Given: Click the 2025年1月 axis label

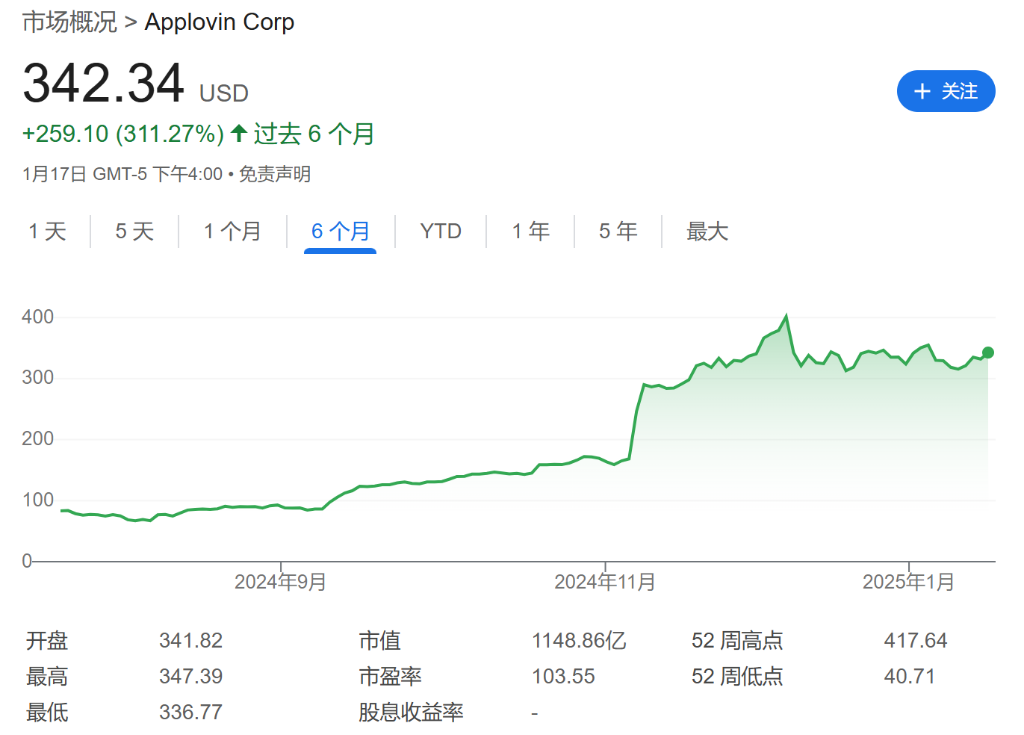Looking at the screenshot, I should [x=908, y=581].
